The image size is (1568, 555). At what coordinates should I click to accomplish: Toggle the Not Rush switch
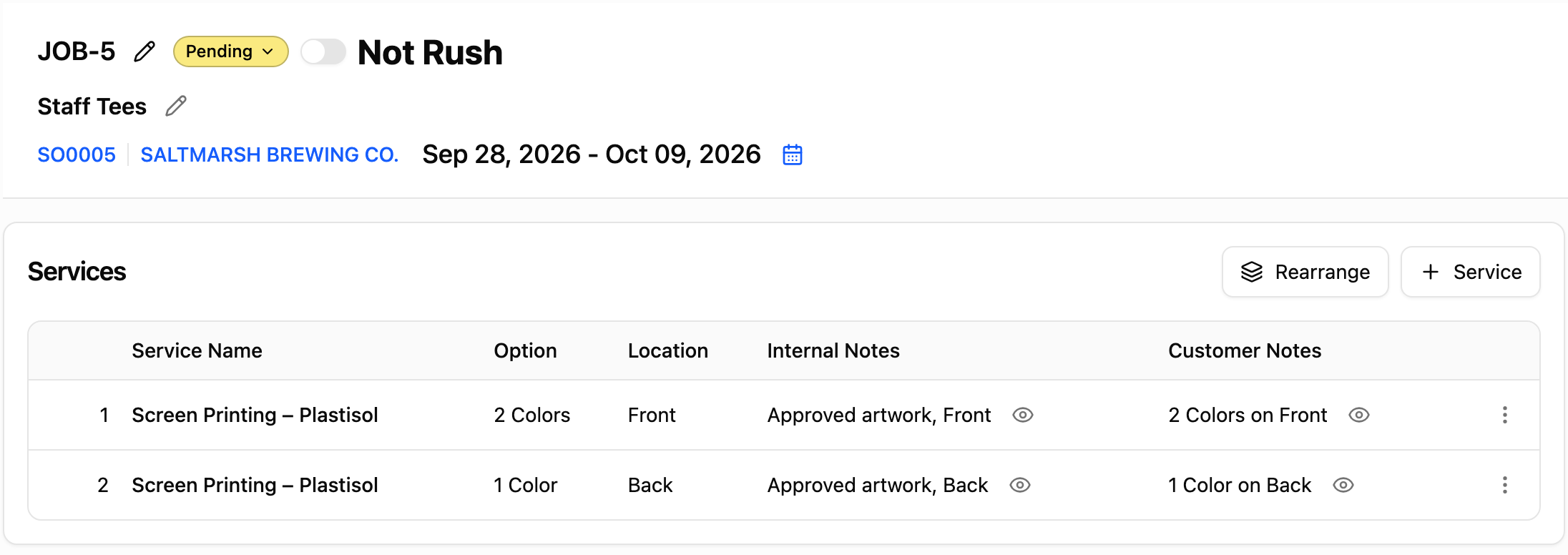pyautogui.click(x=323, y=51)
